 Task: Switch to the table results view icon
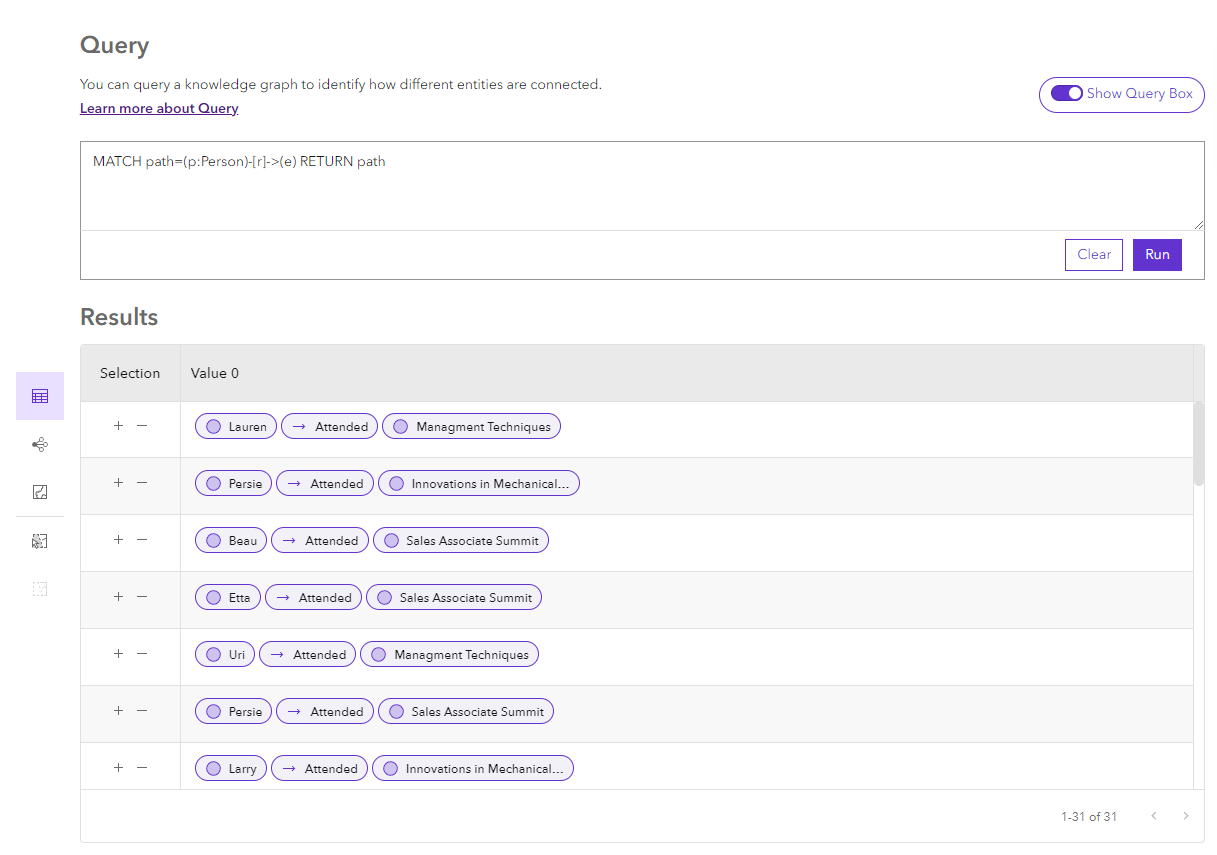pyautogui.click(x=40, y=396)
